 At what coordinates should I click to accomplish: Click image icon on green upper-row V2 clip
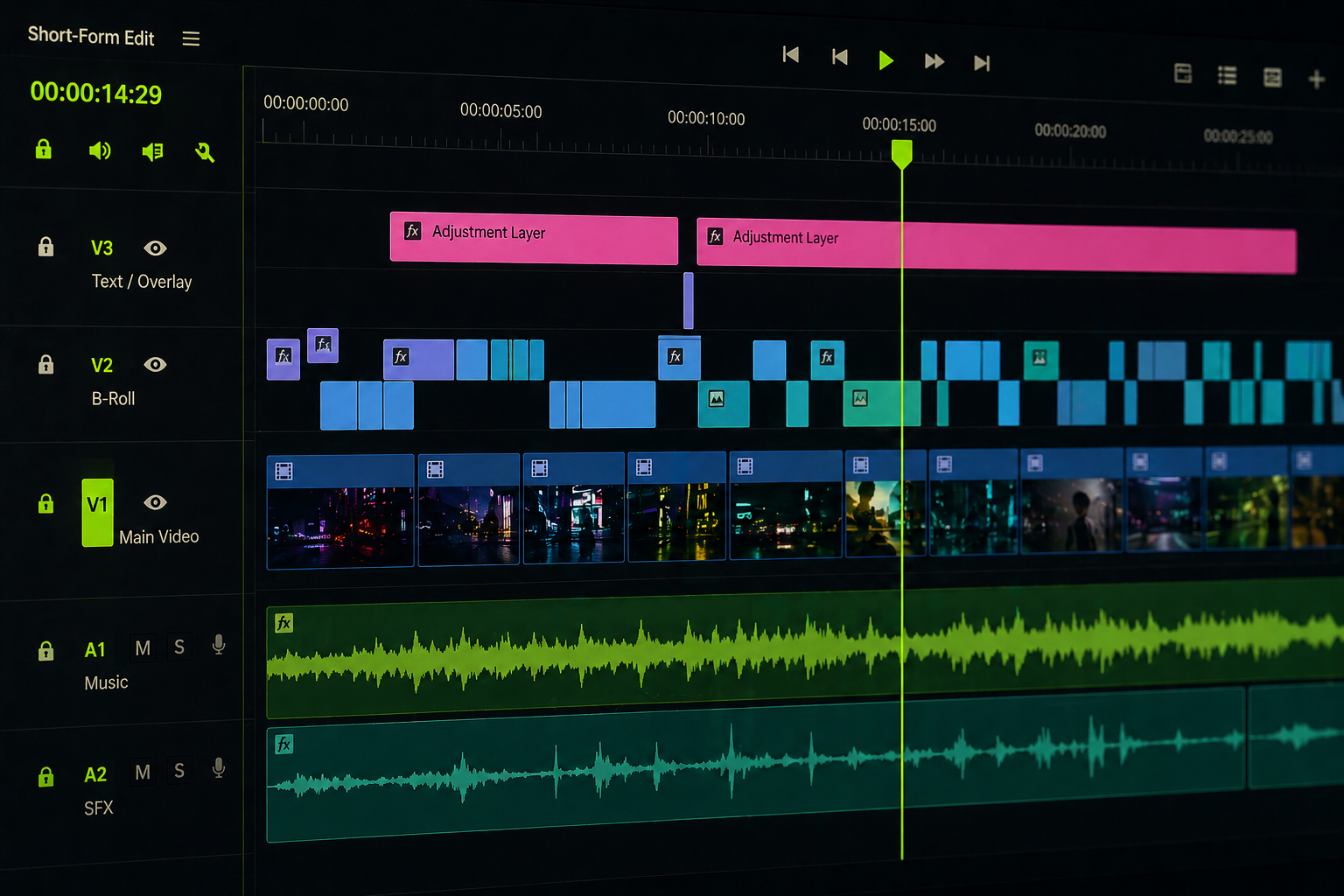[x=1039, y=357]
